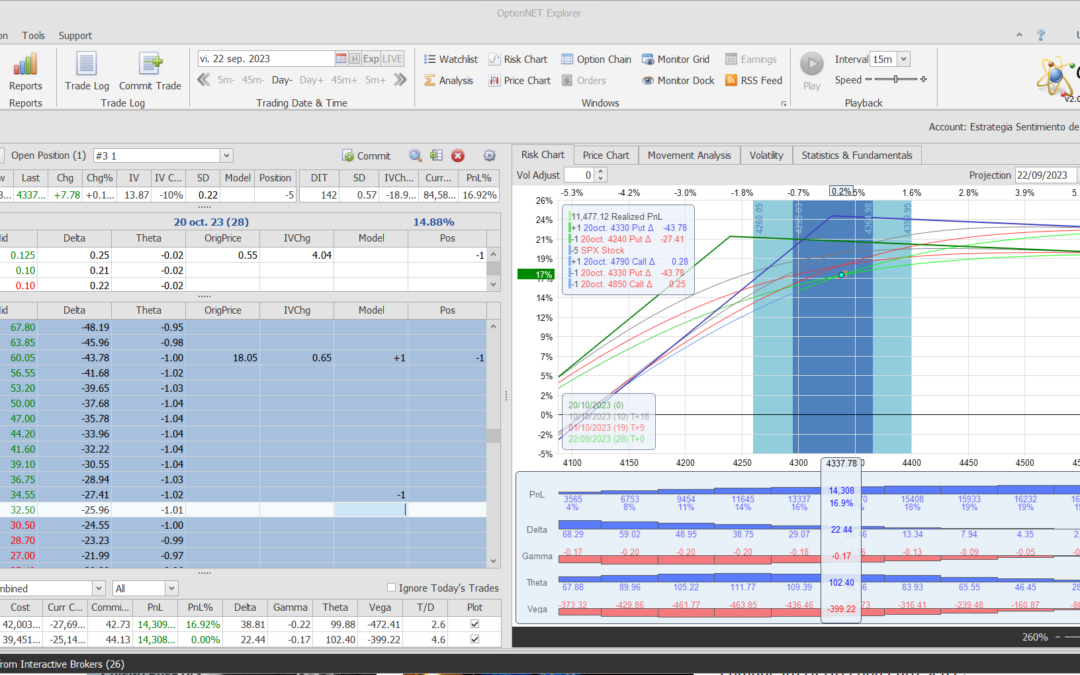Open position settings gear icon

click(489, 155)
